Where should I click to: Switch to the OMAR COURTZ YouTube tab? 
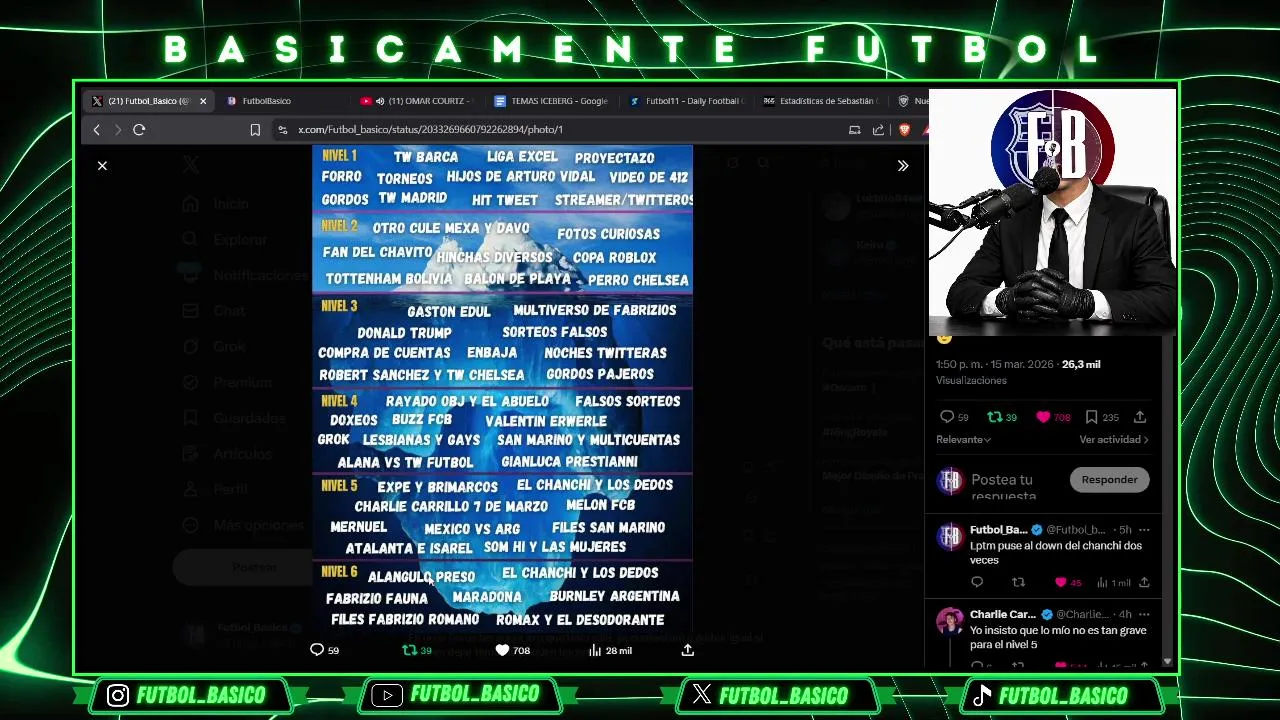click(x=418, y=101)
